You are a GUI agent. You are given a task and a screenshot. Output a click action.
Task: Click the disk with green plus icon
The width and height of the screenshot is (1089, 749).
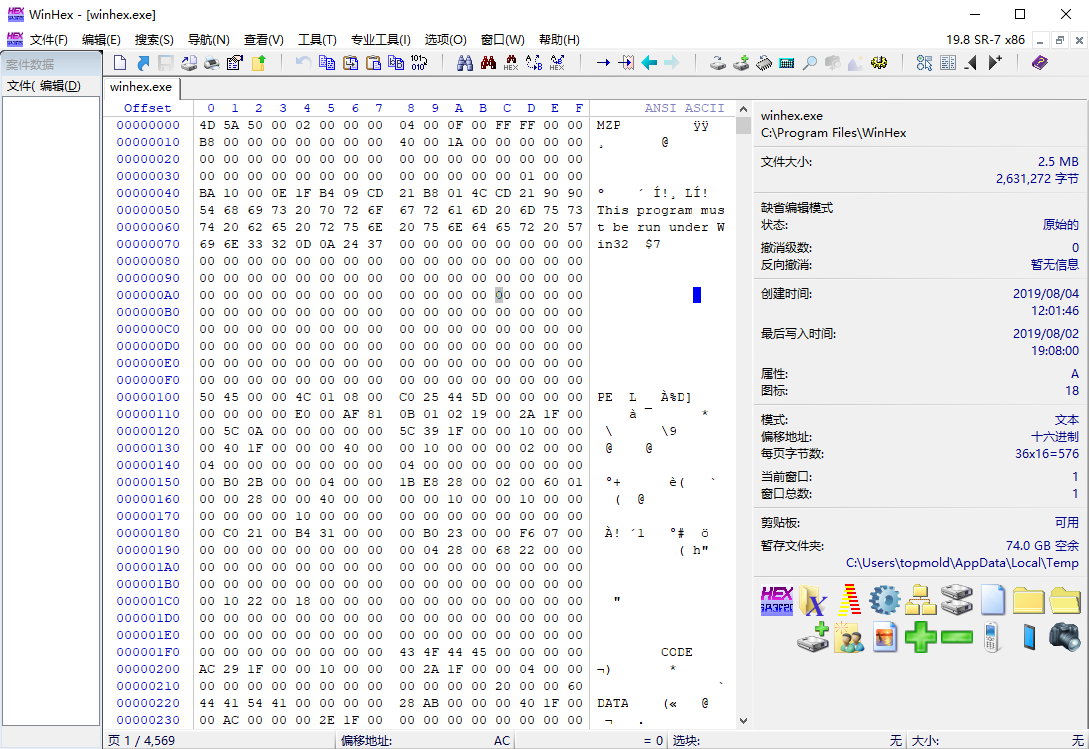tap(813, 636)
